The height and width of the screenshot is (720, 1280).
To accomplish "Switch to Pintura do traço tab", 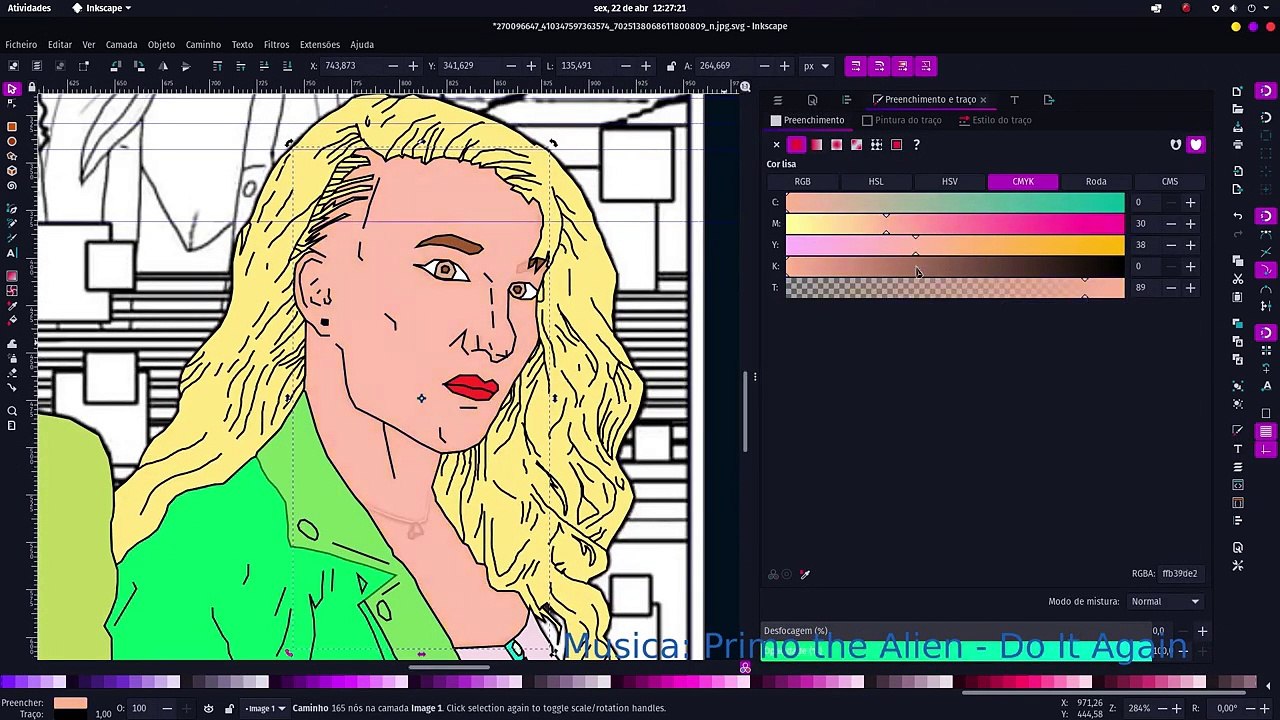I will 902,120.
